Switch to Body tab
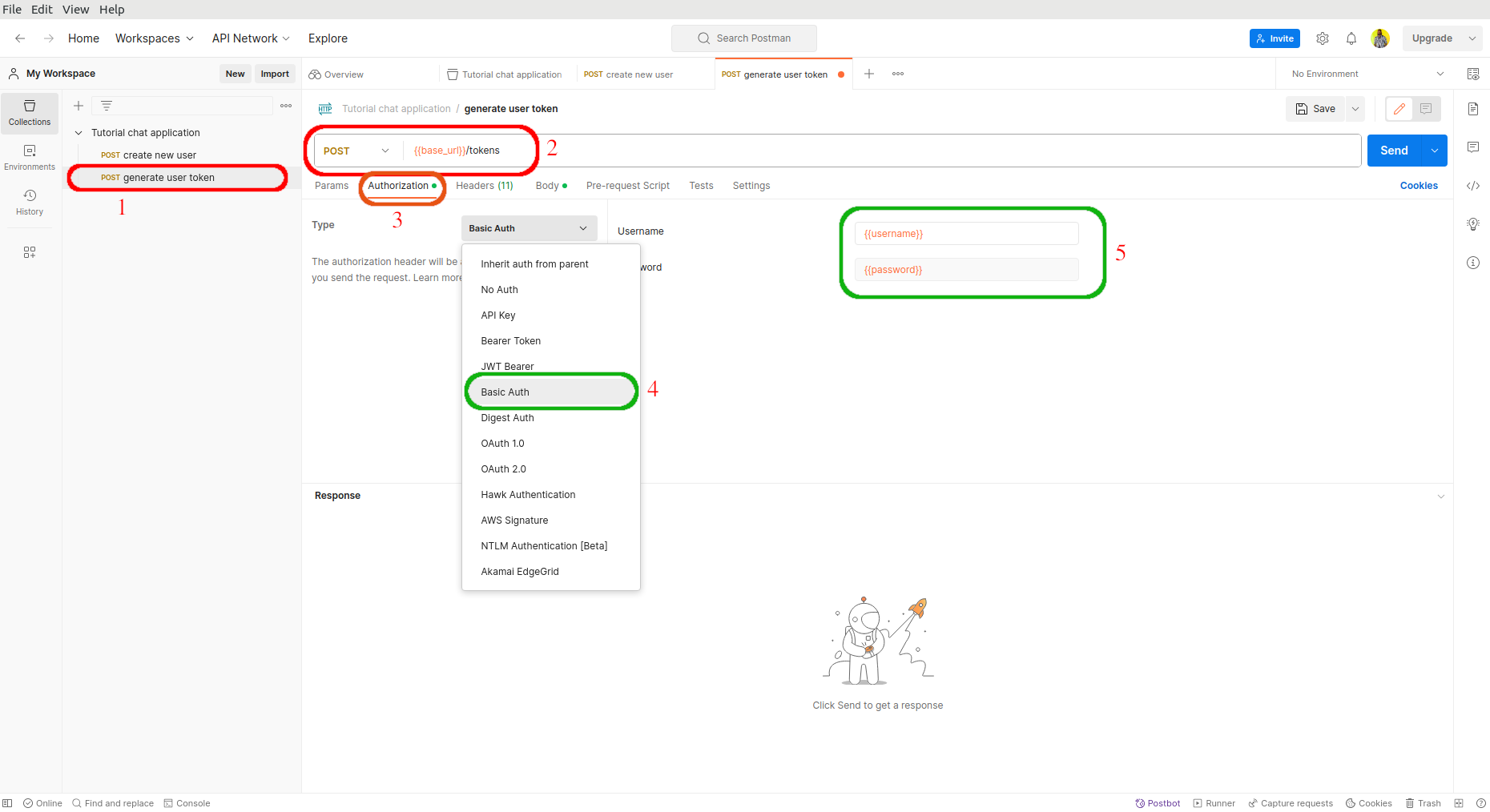This screenshot has width=1490, height=812. (x=551, y=186)
